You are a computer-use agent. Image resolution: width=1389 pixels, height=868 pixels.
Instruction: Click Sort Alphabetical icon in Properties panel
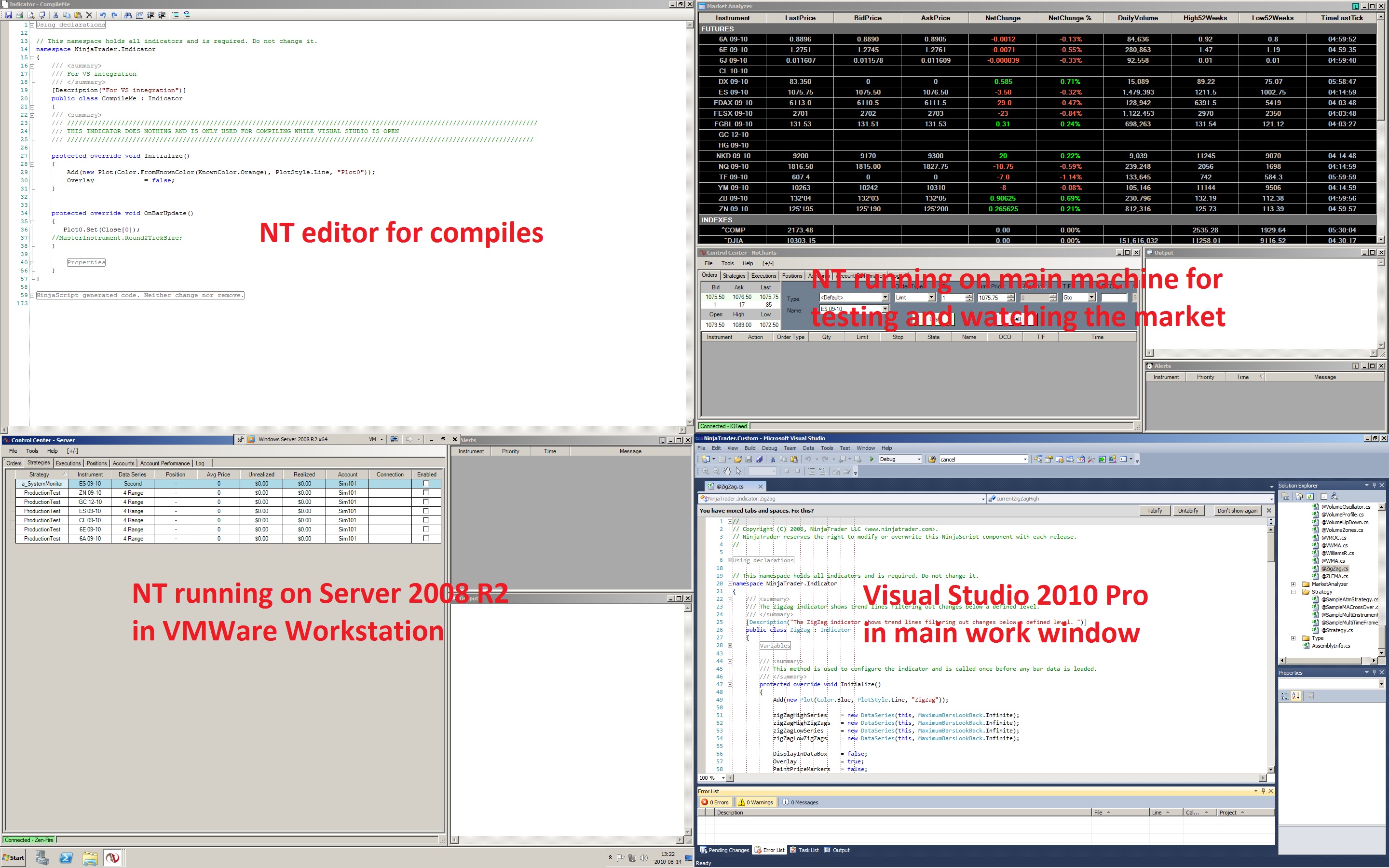coord(1296,696)
